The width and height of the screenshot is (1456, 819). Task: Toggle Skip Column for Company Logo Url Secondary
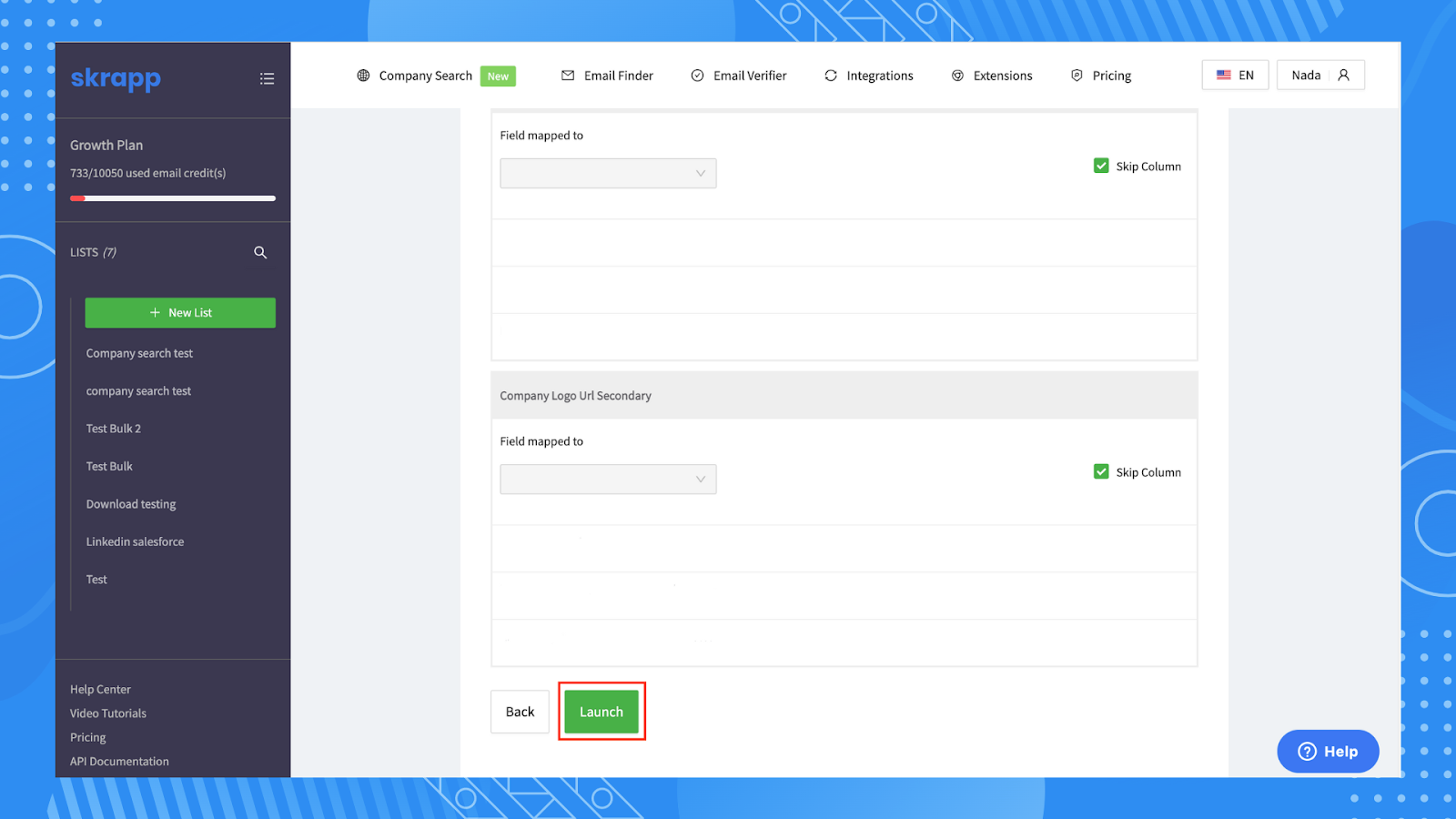coord(1101,471)
